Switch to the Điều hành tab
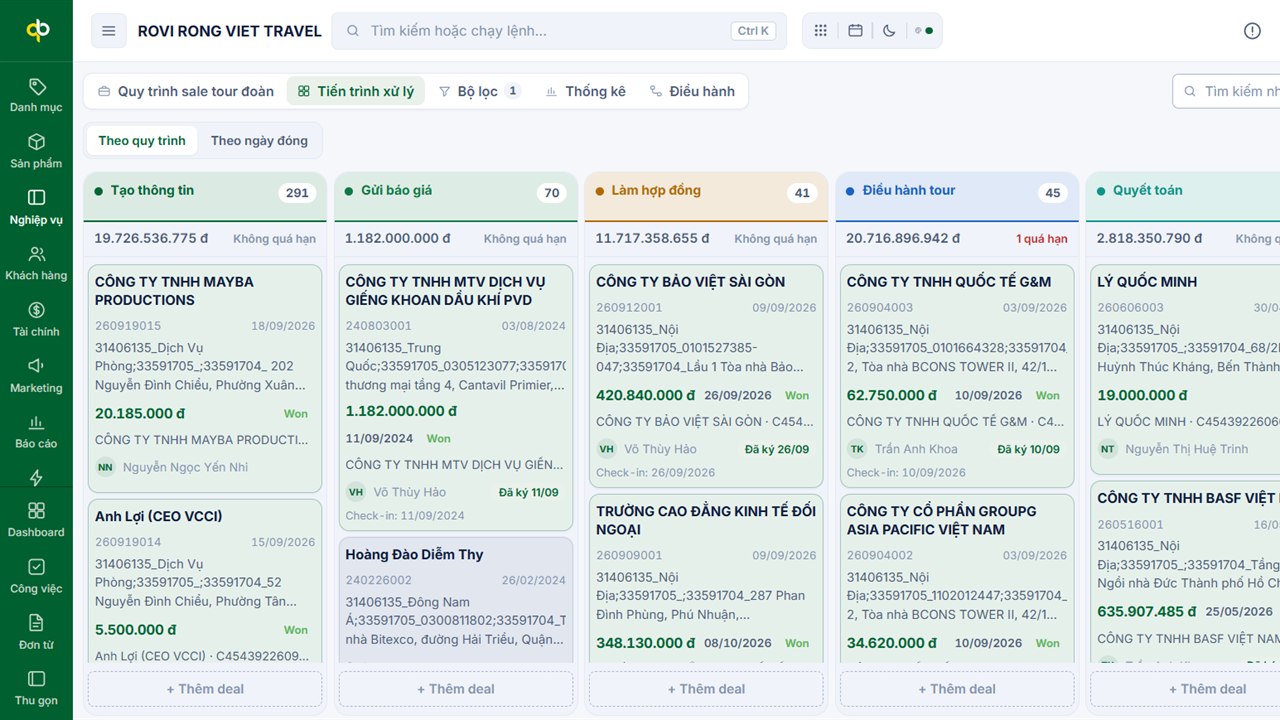The width and height of the screenshot is (1280, 720). [692, 91]
